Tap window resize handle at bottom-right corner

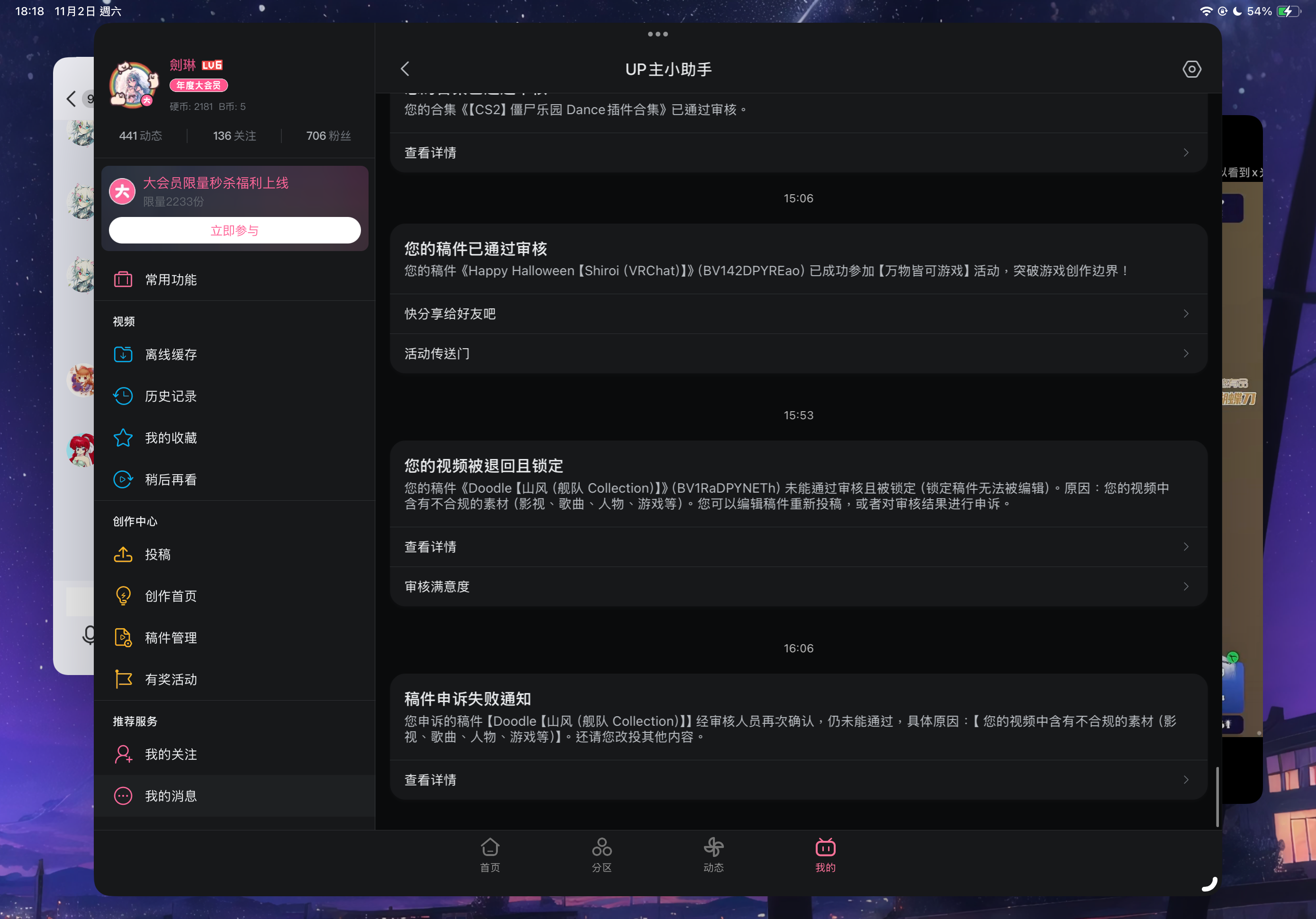click(x=1209, y=883)
